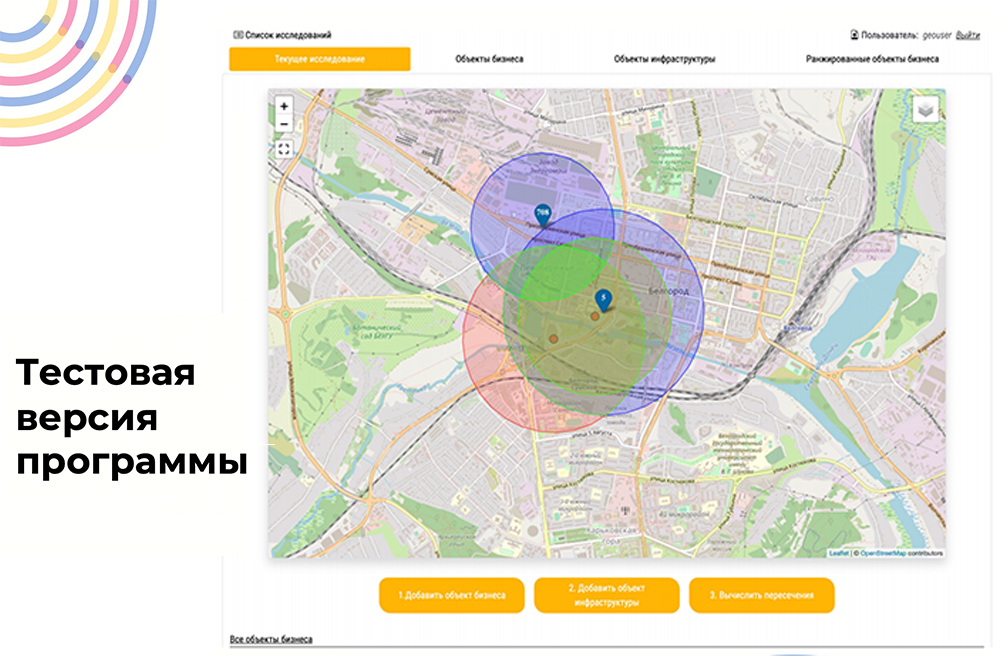This screenshot has height=667, width=1000.
Task: Select the orange dot inside the red circle
Action: coord(553,340)
